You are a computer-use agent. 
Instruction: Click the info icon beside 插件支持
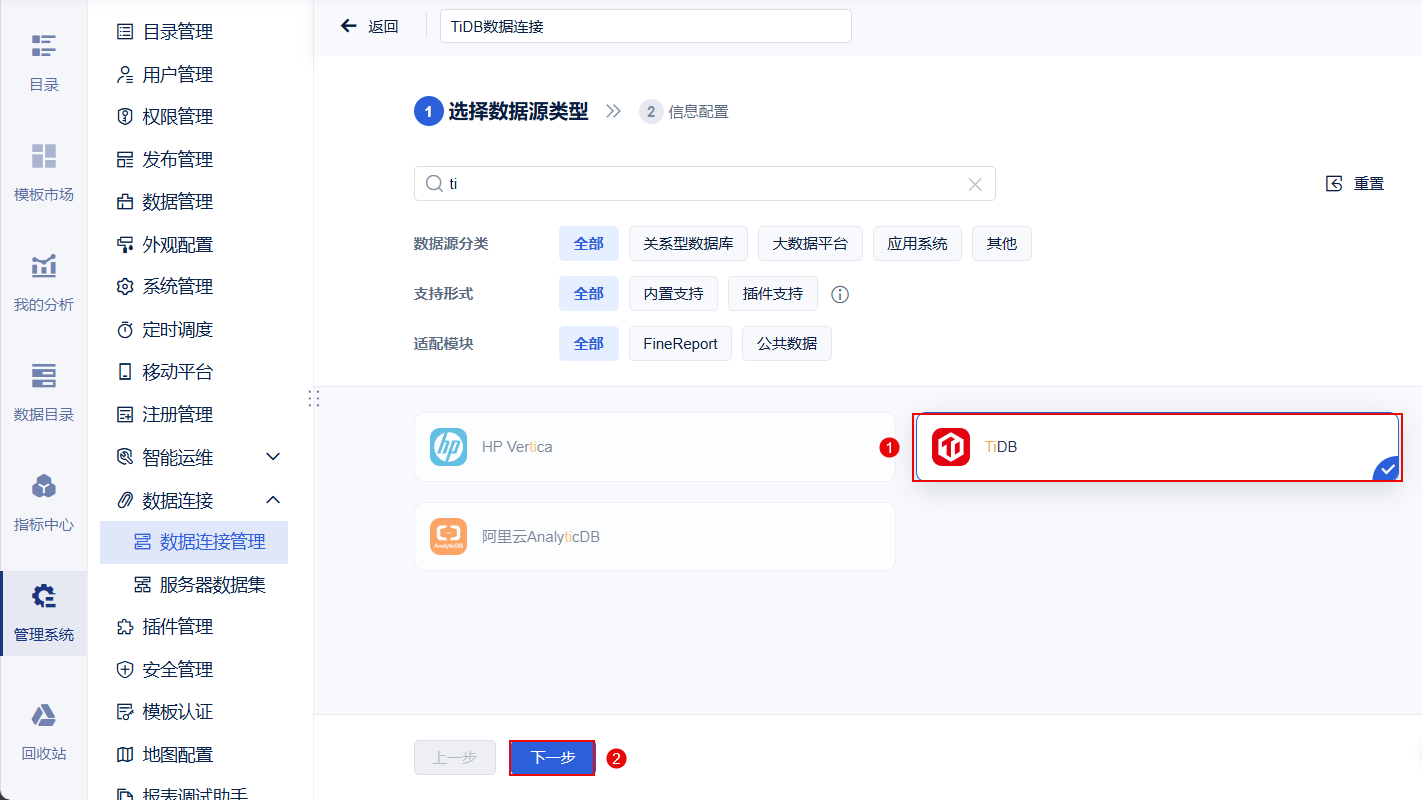click(840, 294)
